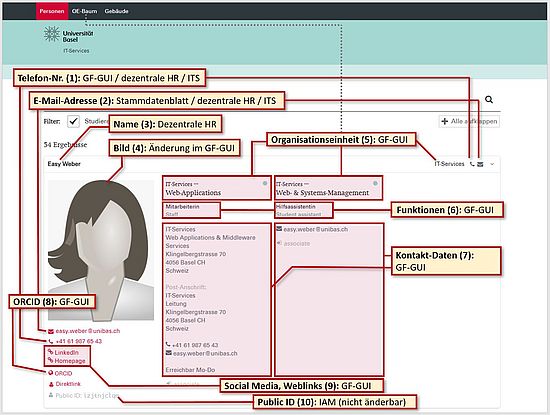Click the envelope icon next to left email
This screenshot has height=415, width=550.
pos(51,331)
